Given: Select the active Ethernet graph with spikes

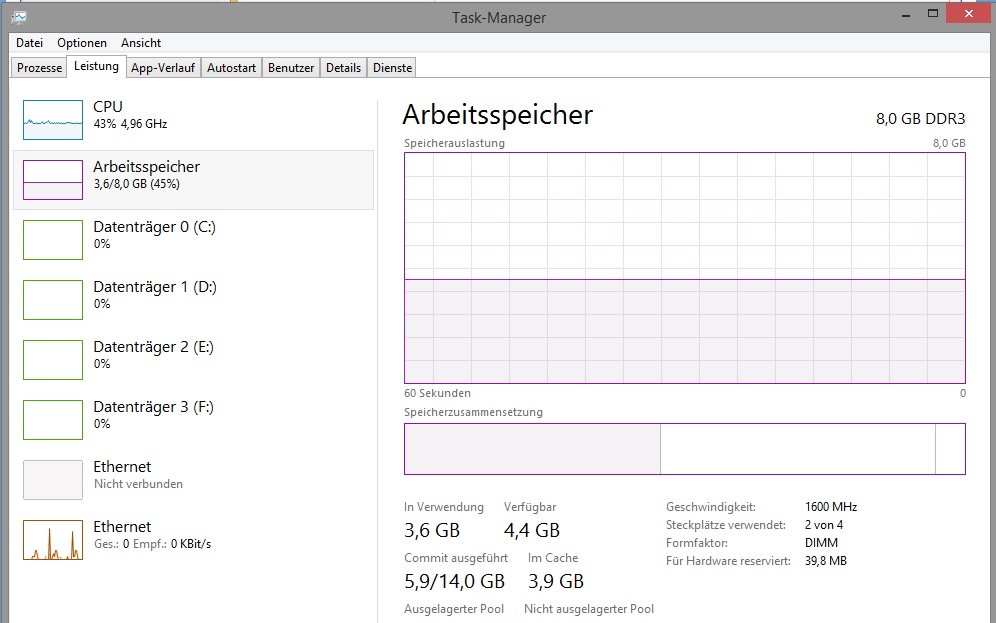Looking at the screenshot, I should tap(53, 540).
